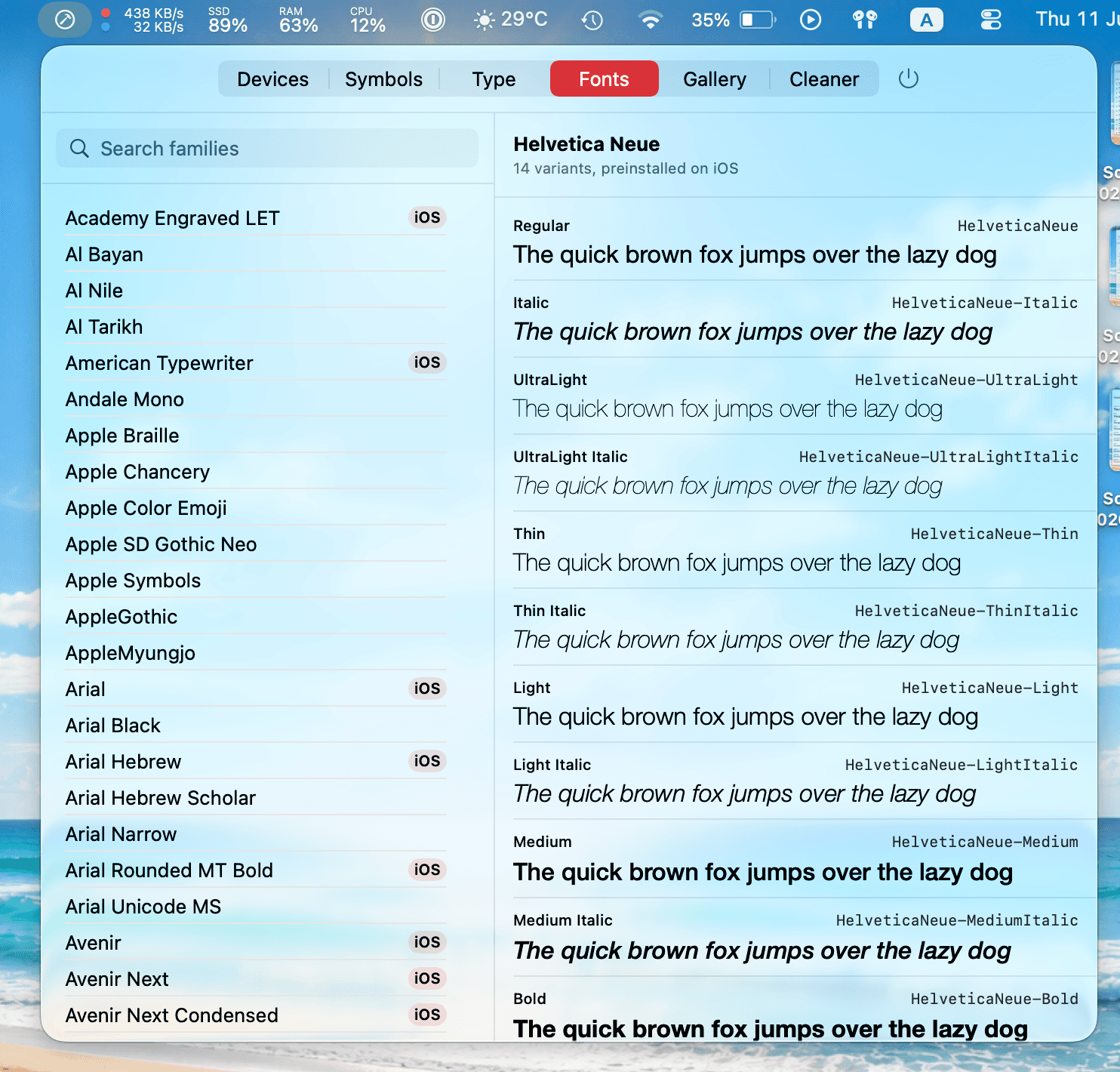Image resolution: width=1120 pixels, height=1072 pixels.
Task: Click the play circle menu bar icon
Action: [811, 20]
